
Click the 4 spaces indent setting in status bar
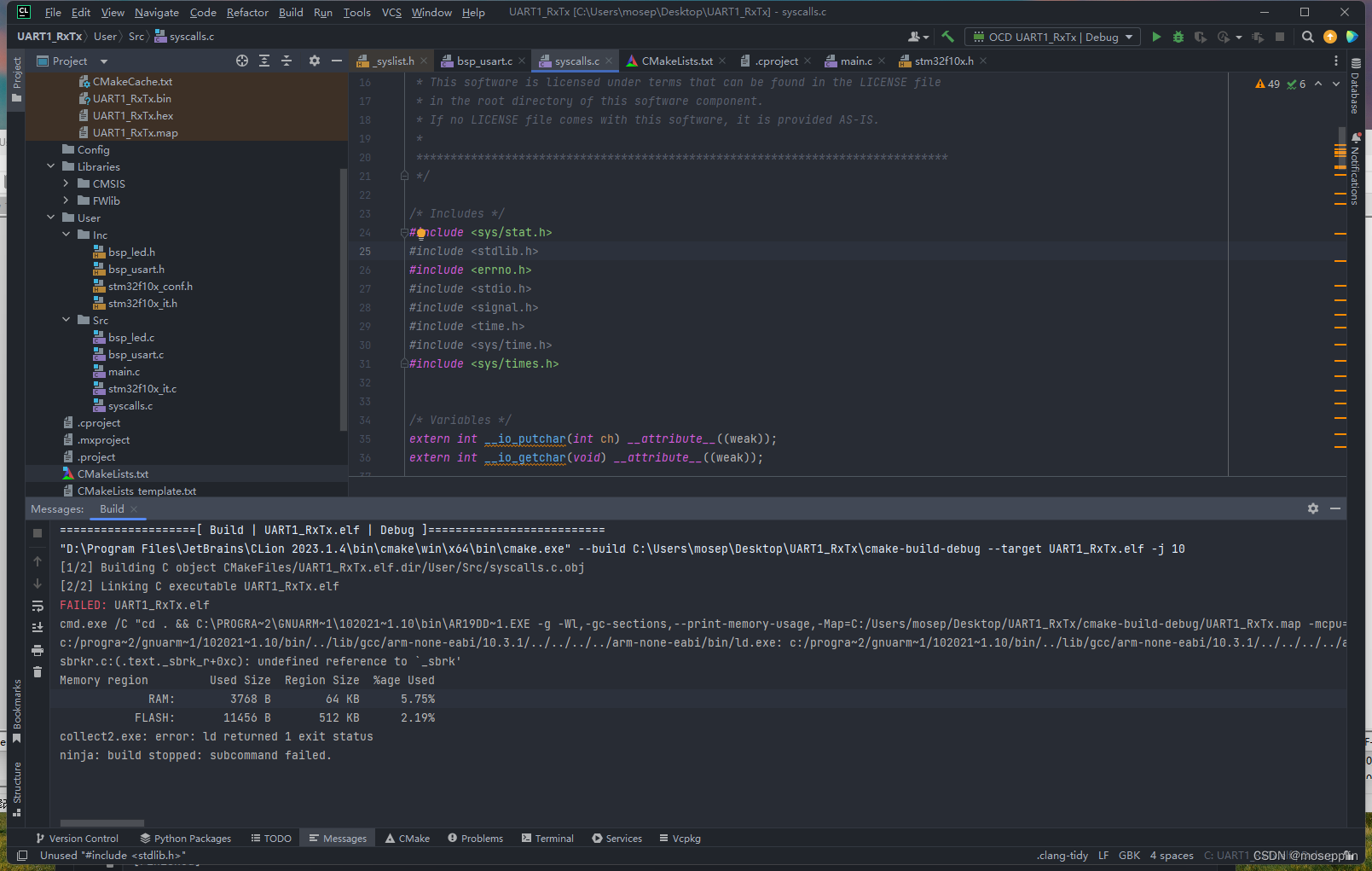click(x=1172, y=855)
